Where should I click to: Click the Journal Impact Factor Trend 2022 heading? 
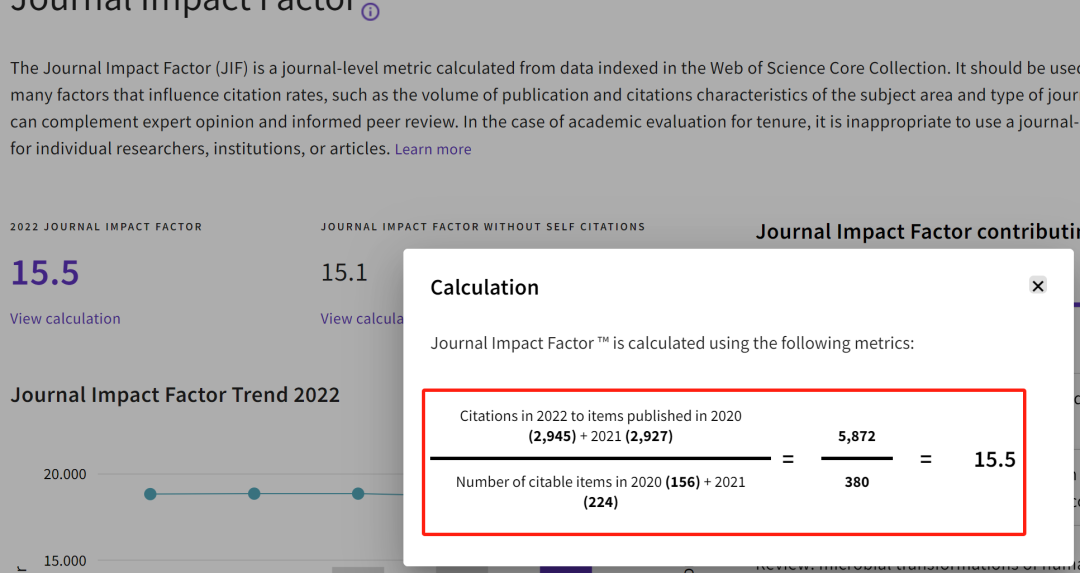pyautogui.click(x=175, y=395)
